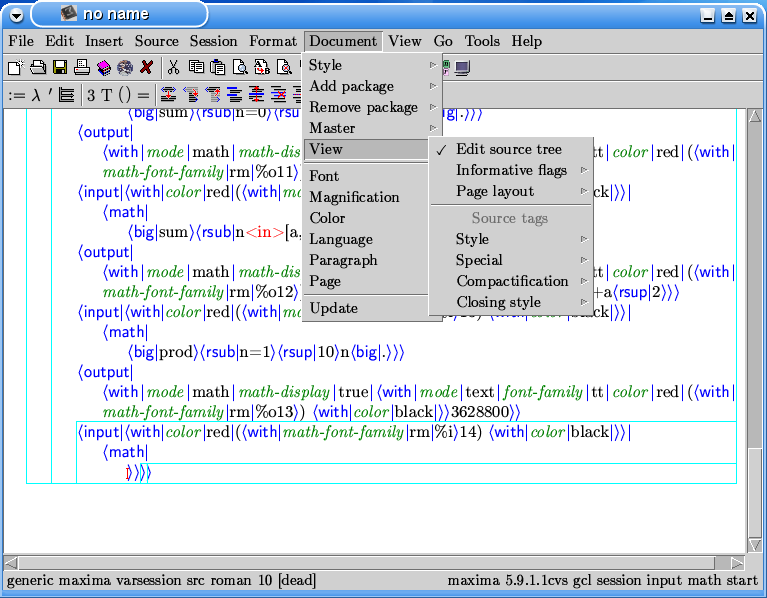Open the Tools menu
The height and width of the screenshot is (598, 767).
[482, 41]
